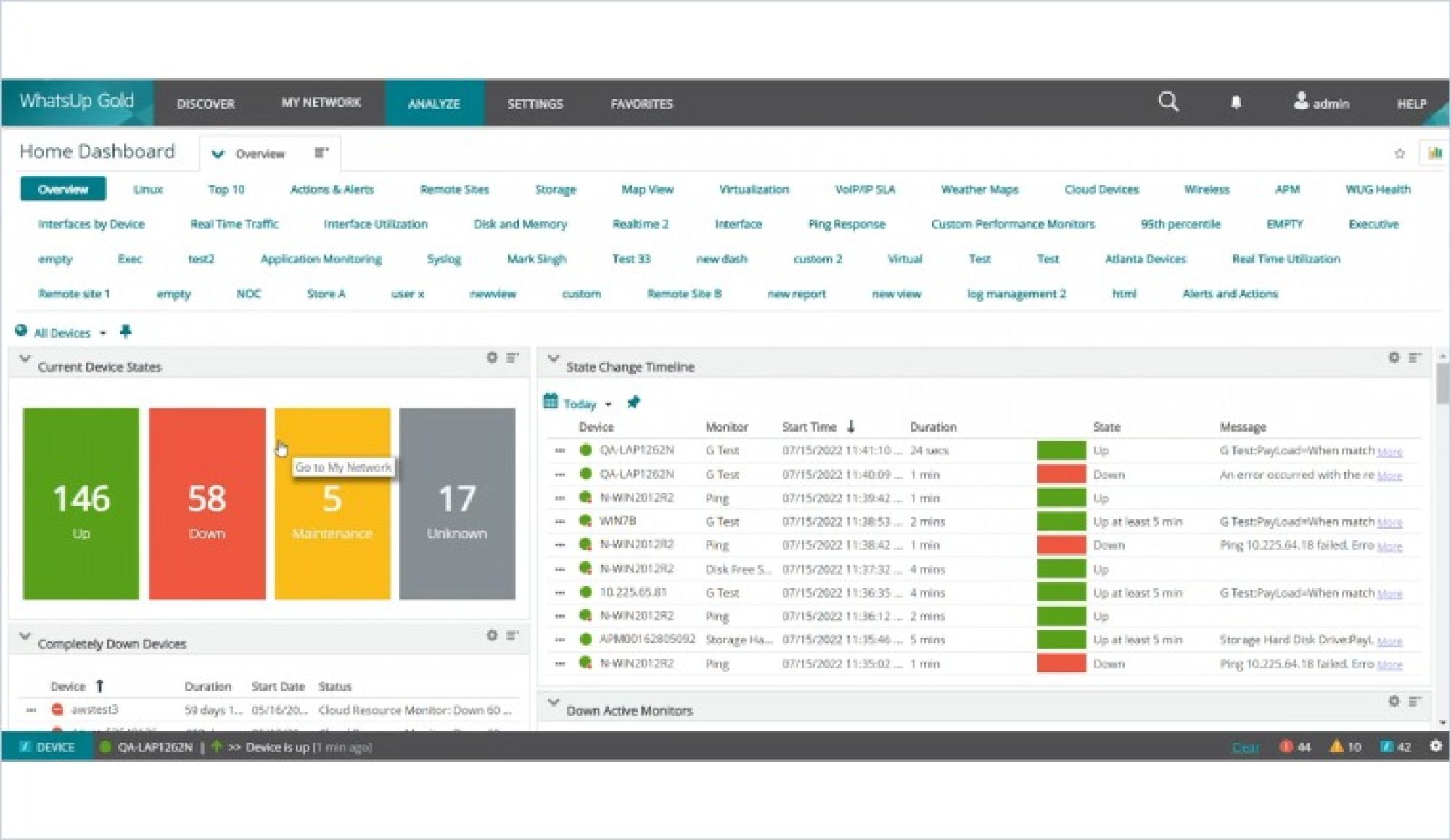Click the pin icon beside All Devices
The height and width of the screenshot is (840, 1451).
126,332
